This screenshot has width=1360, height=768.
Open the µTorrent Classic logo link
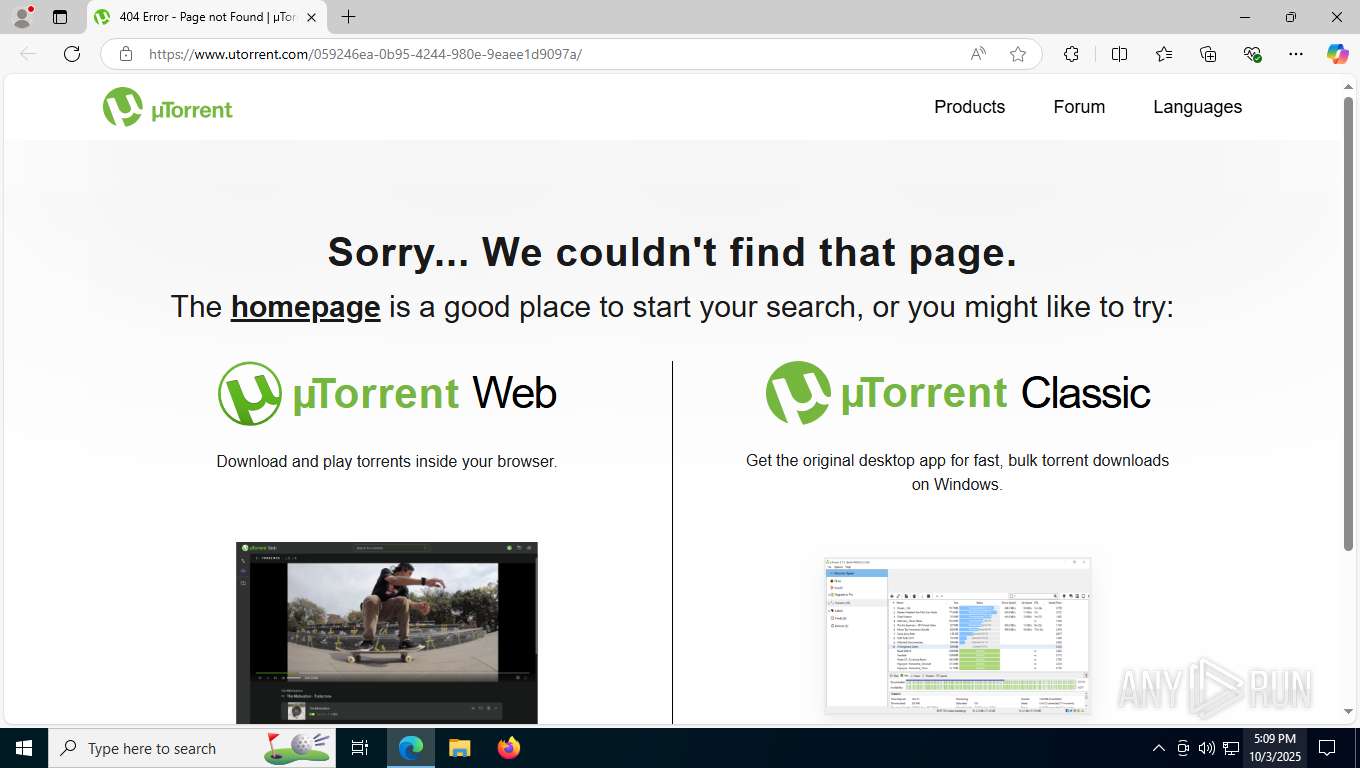958,393
